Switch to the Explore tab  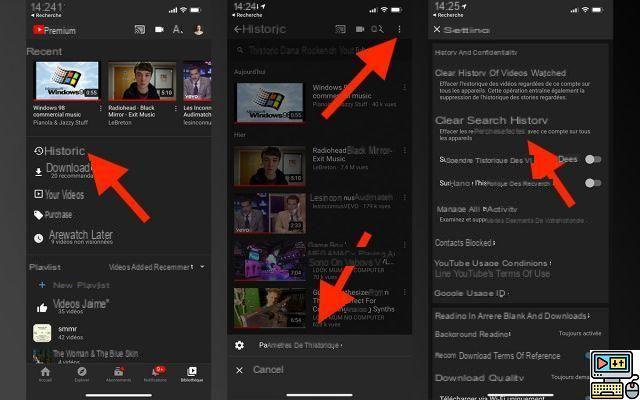pyautogui.click(x=82, y=374)
